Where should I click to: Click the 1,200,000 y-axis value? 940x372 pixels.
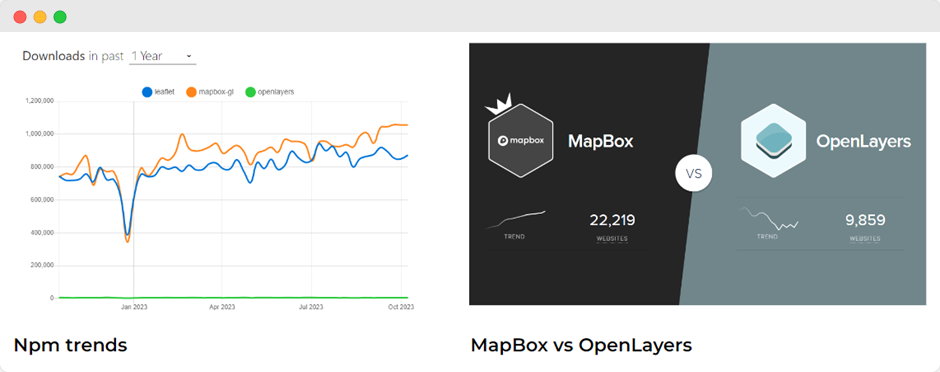[40, 101]
